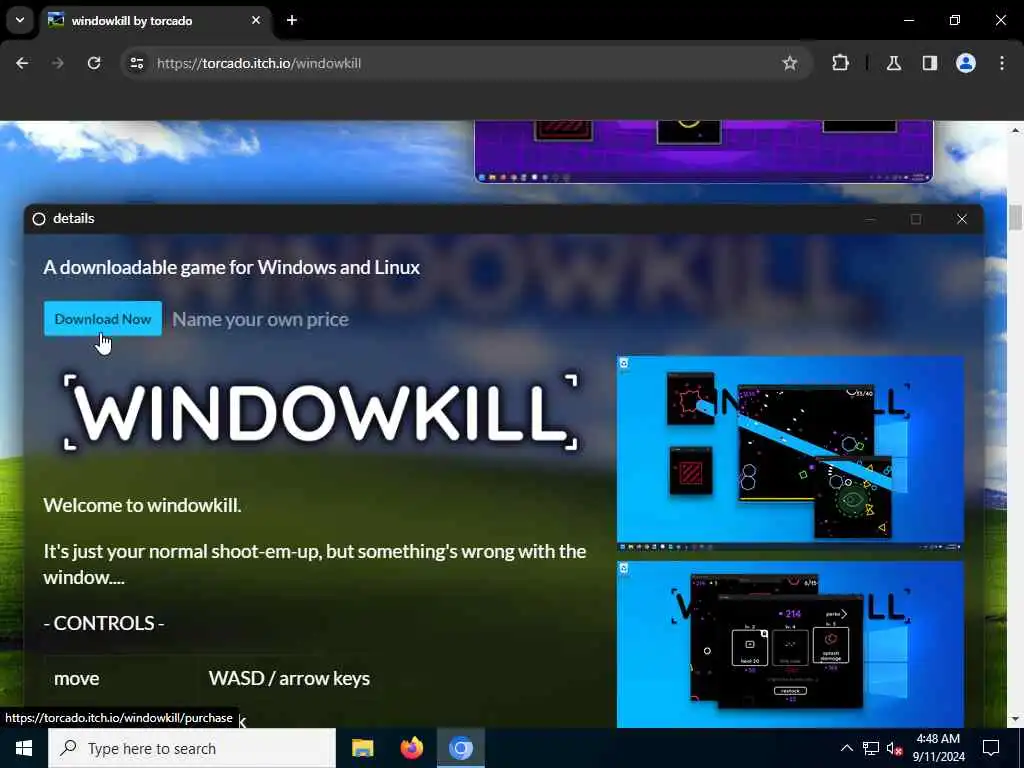Show hidden system tray icons
Viewport: 1024px width, 768px height.
(x=846, y=748)
